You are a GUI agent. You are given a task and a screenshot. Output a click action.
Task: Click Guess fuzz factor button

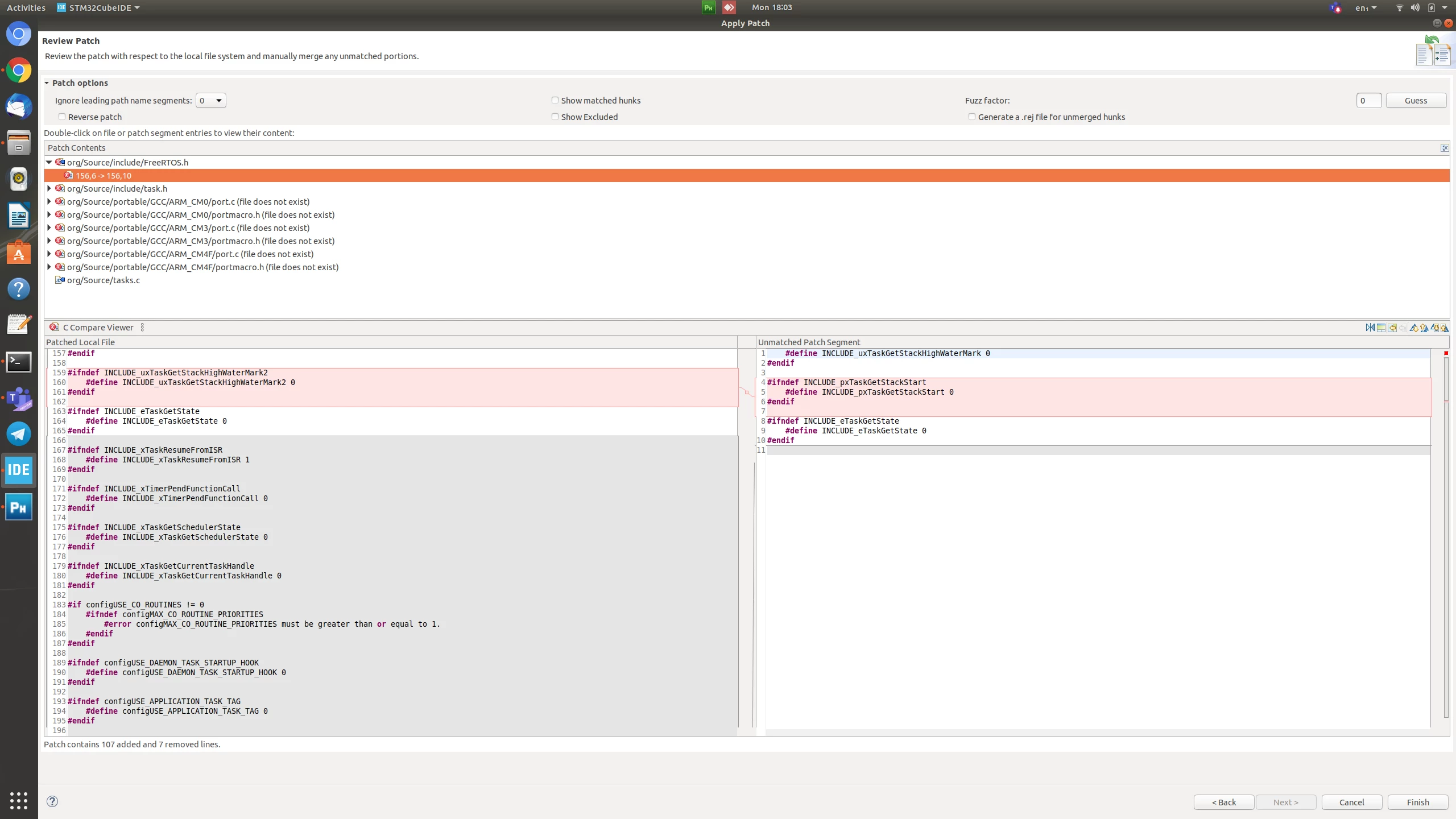click(x=1416, y=101)
